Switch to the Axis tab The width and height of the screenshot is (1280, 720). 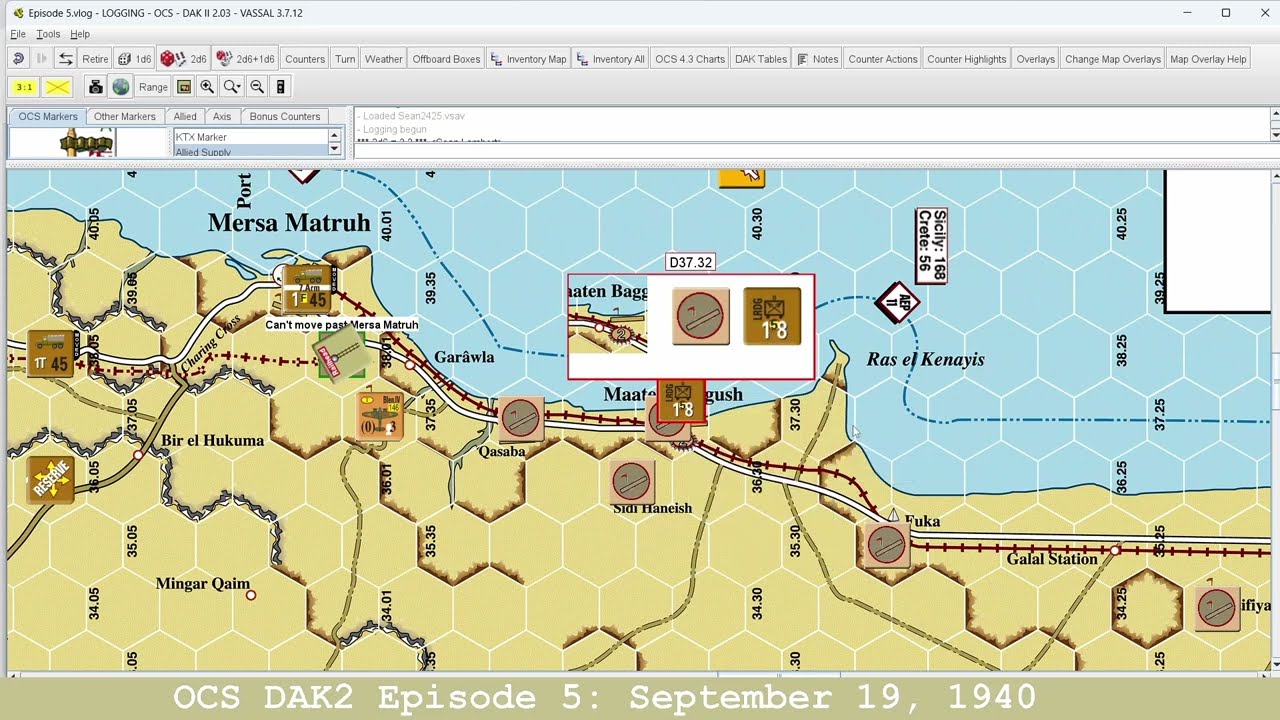click(222, 116)
